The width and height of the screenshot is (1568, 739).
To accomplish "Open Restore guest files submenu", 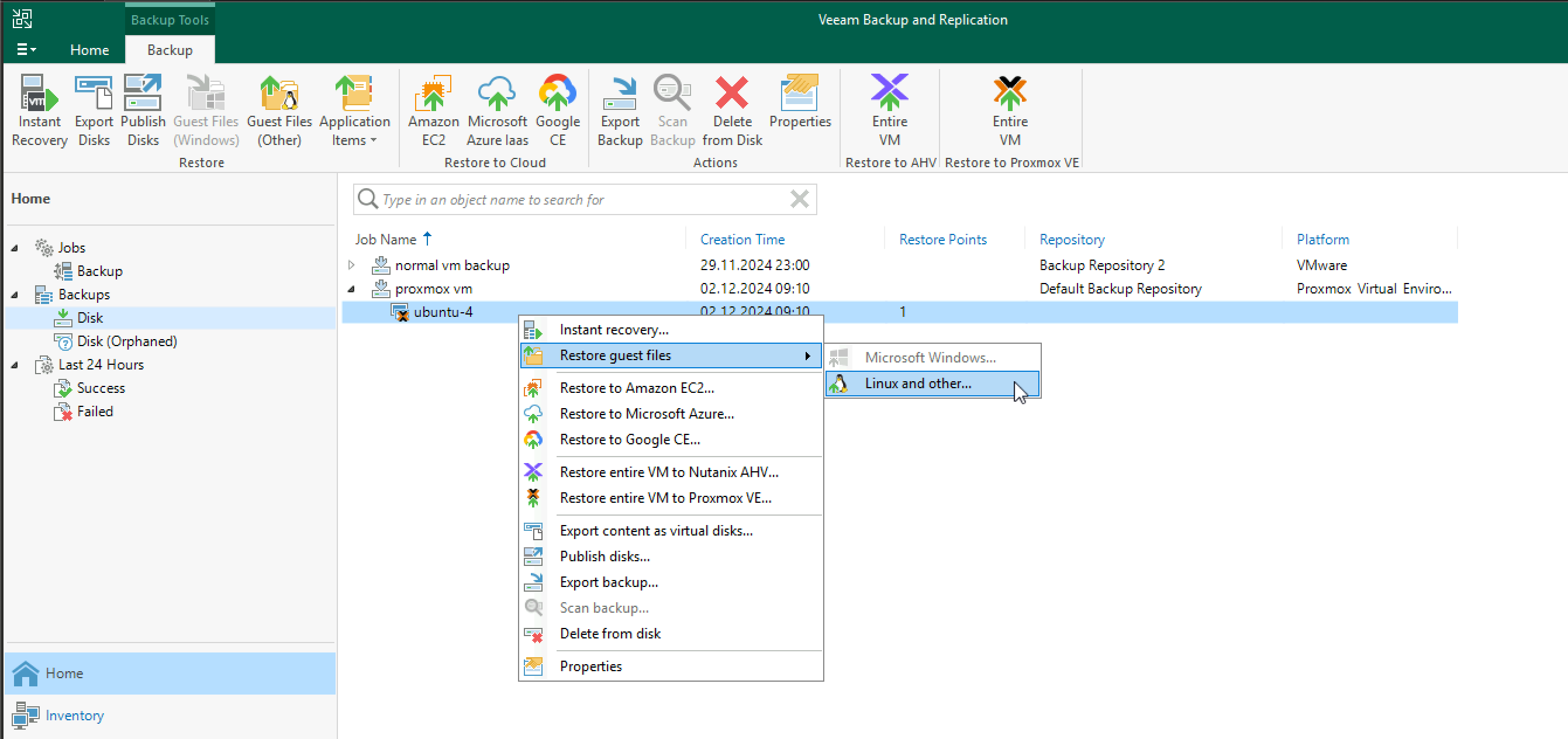I will [x=671, y=355].
